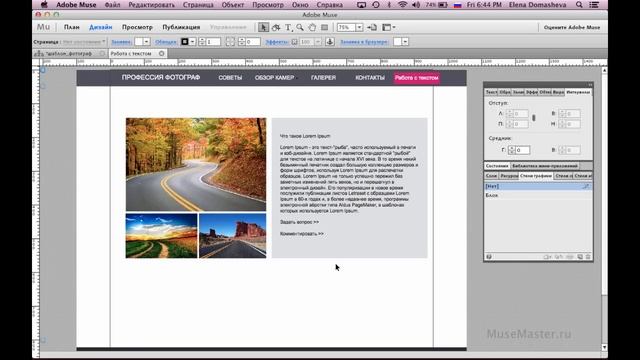Click the black stroke color swatch
Screen dimensions: 640x360
tap(184, 42)
